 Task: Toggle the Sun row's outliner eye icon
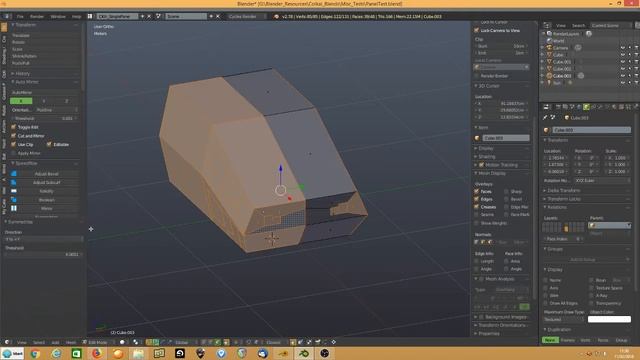(x=623, y=83)
